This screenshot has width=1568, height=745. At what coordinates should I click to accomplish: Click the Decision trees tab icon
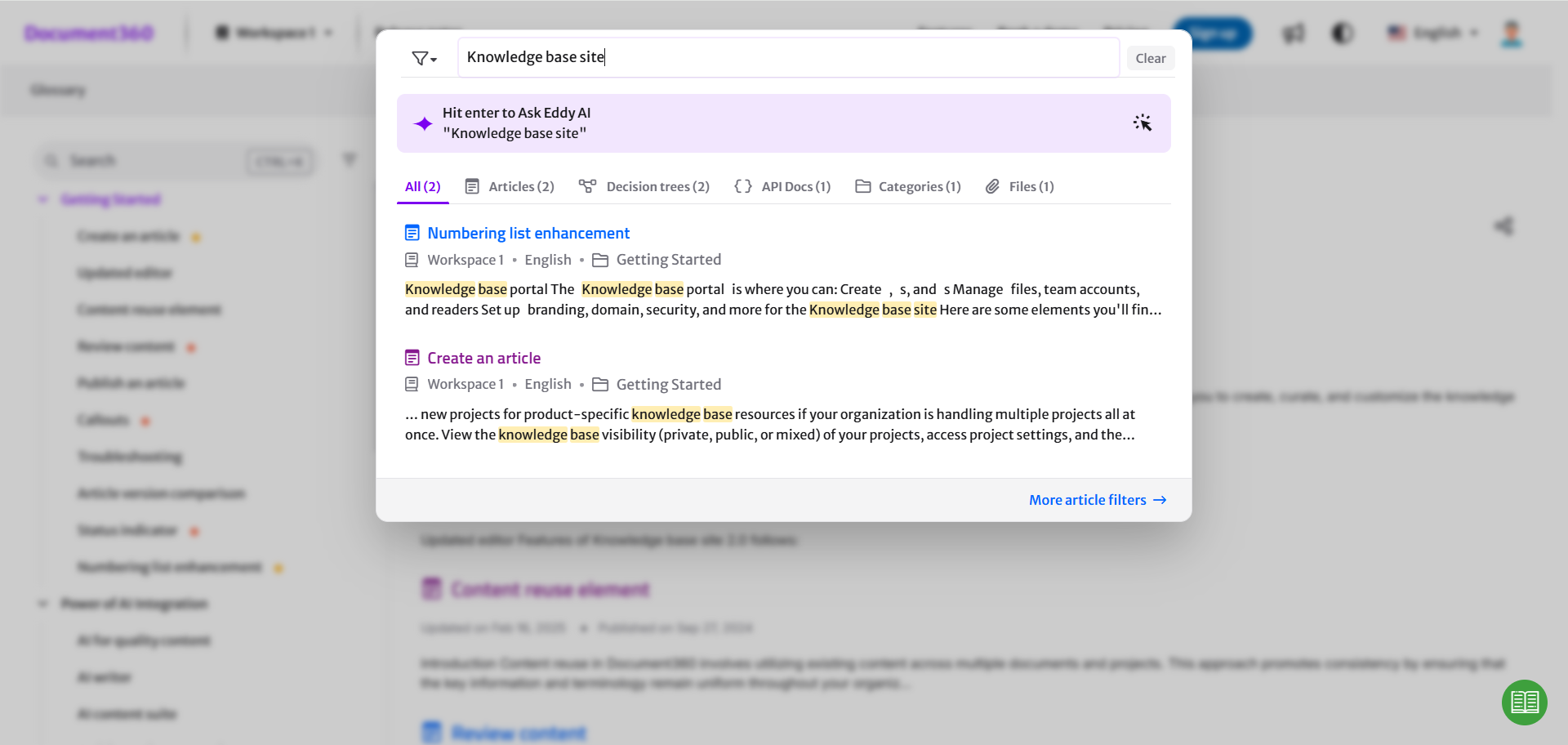coord(587,186)
